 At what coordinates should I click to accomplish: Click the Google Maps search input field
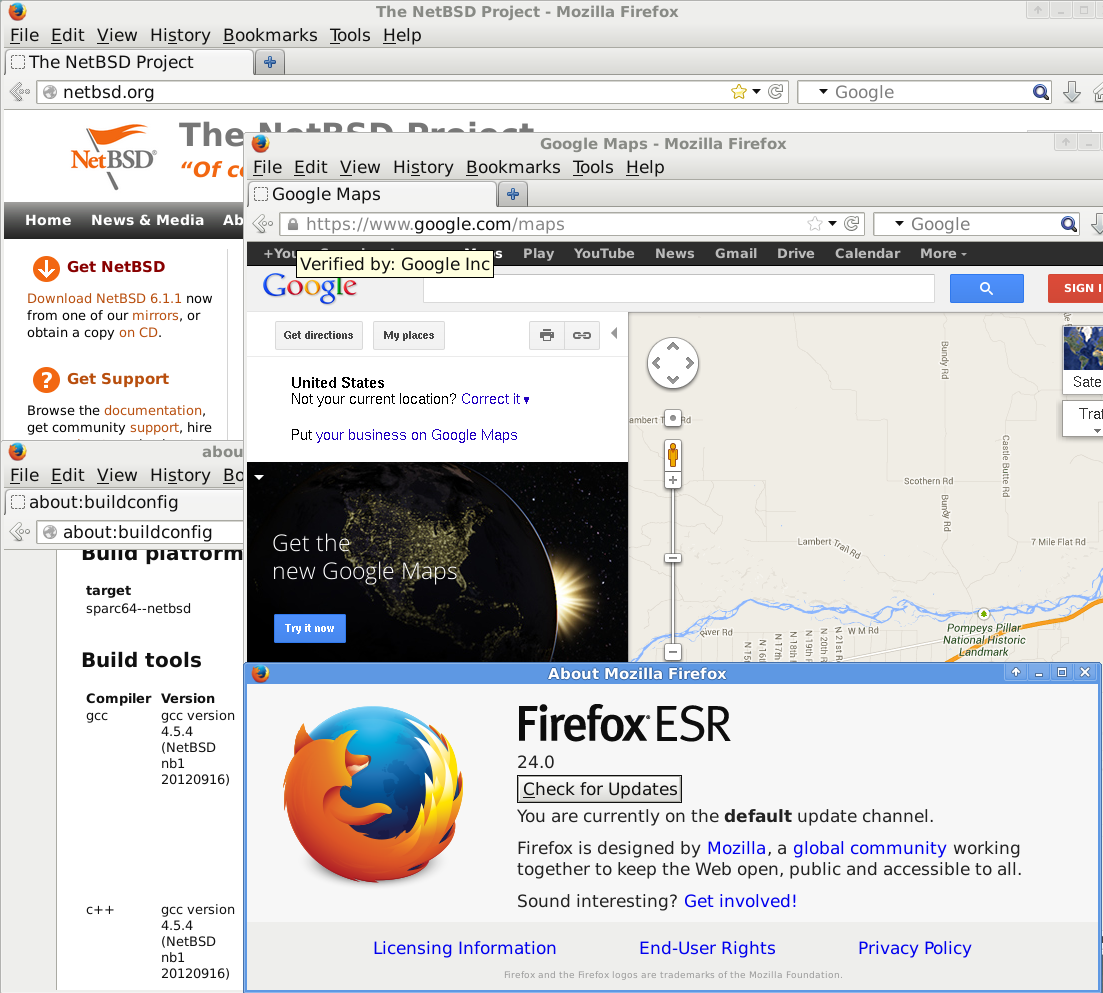point(679,288)
